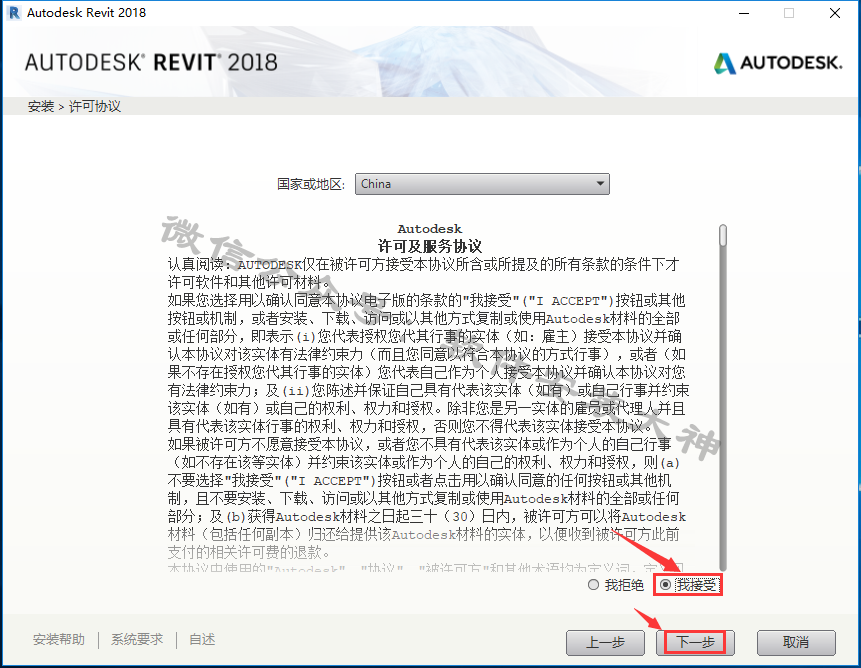Click the 安装 > 许可协议 breadcrumb text
The image size is (861, 668).
[x=74, y=106]
